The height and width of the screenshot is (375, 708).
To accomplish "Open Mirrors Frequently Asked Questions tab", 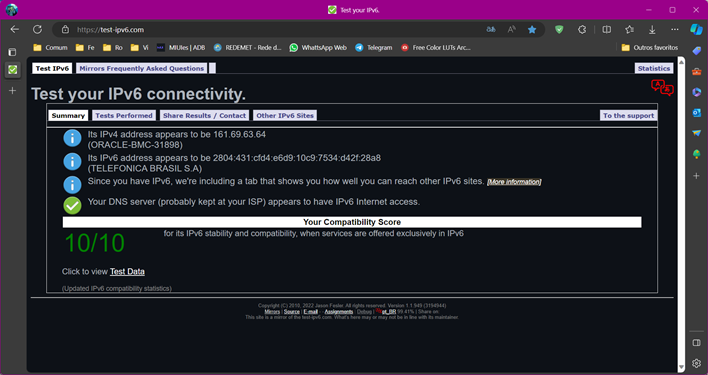I will tap(142, 69).
